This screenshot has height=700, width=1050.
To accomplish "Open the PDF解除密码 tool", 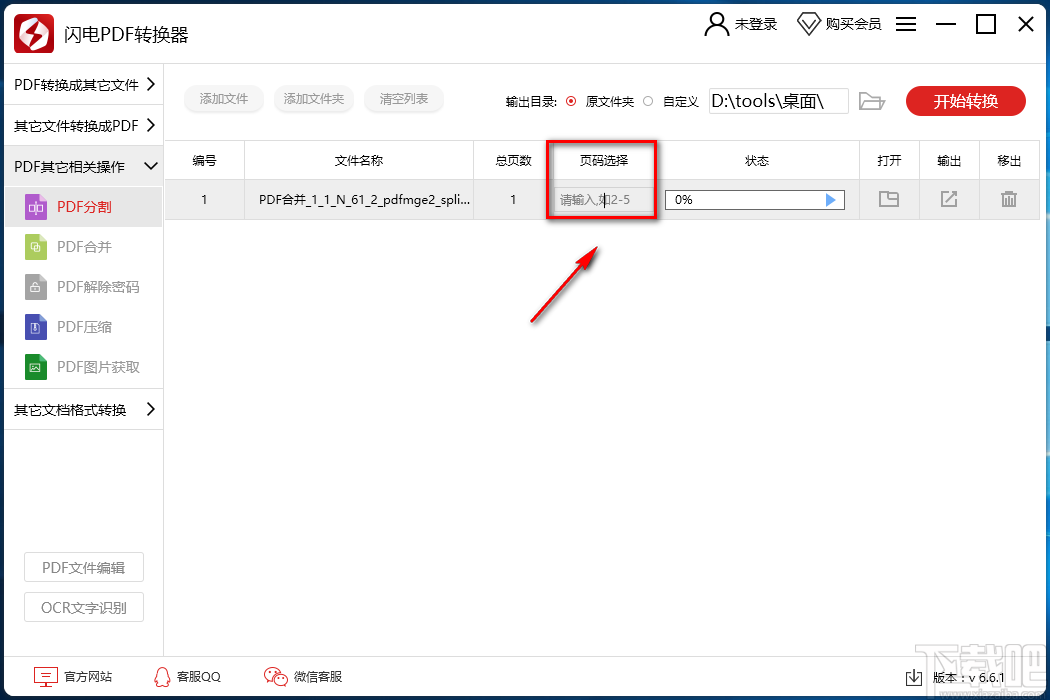I will coord(38,287).
